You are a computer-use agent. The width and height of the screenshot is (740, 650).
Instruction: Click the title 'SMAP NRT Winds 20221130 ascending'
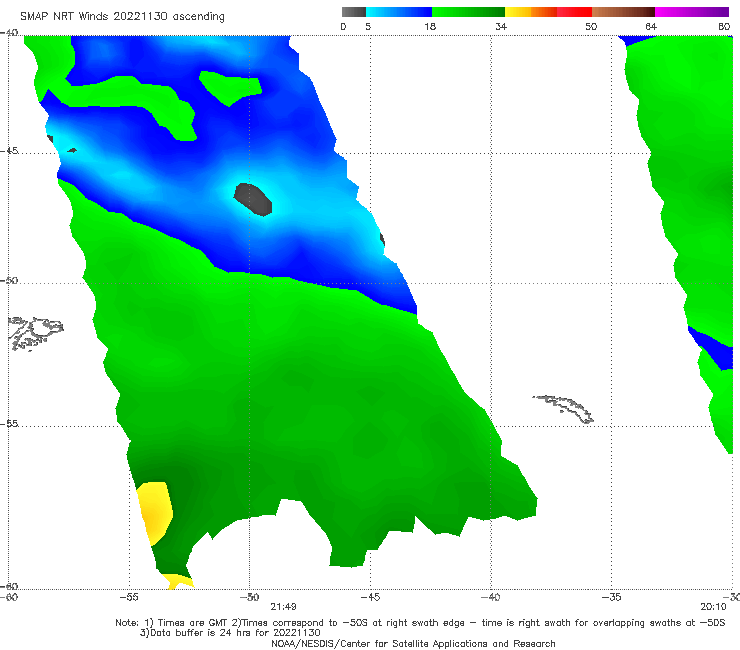click(122, 17)
